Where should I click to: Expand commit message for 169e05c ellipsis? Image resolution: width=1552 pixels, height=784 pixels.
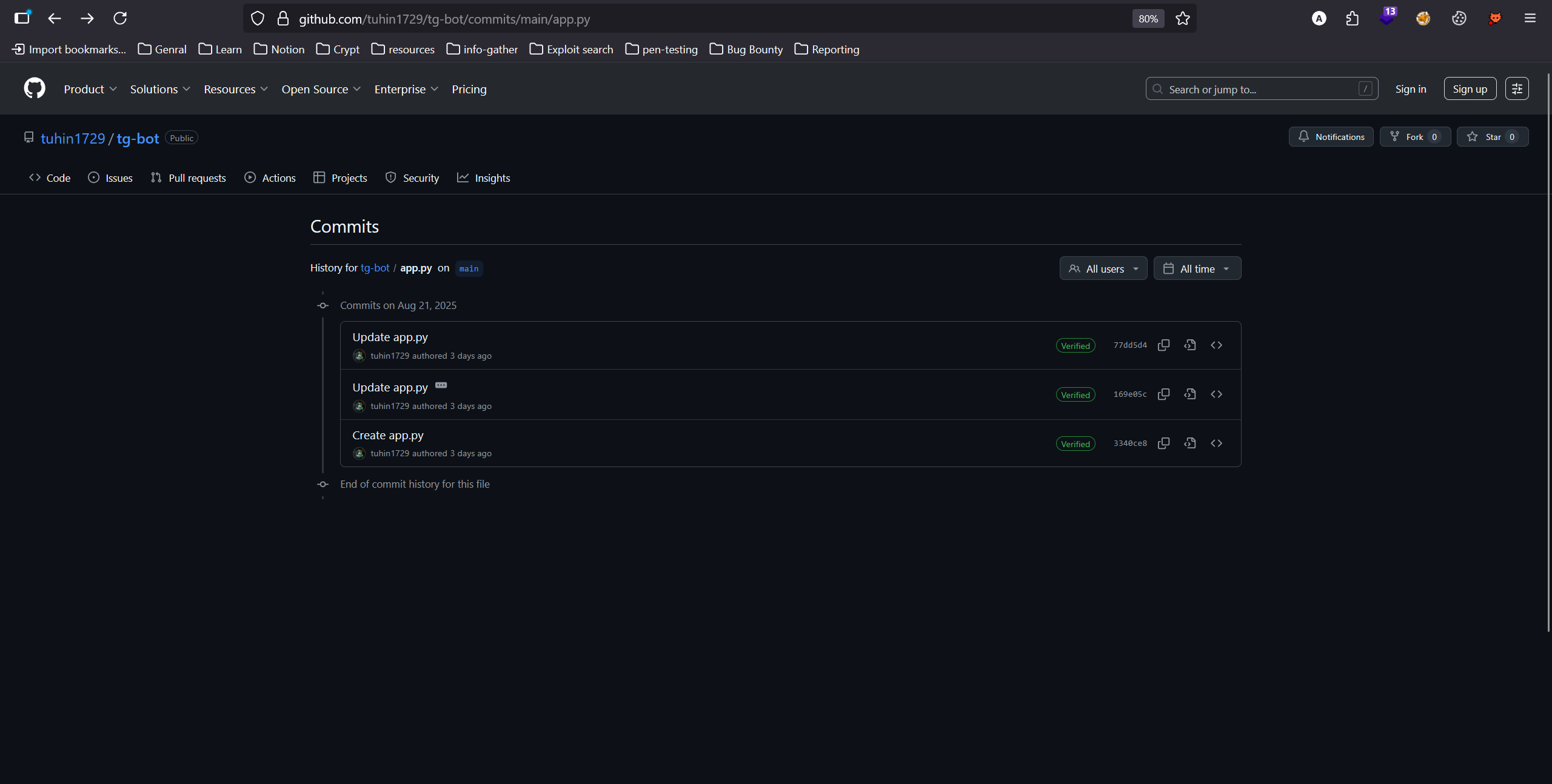pyautogui.click(x=441, y=385)
